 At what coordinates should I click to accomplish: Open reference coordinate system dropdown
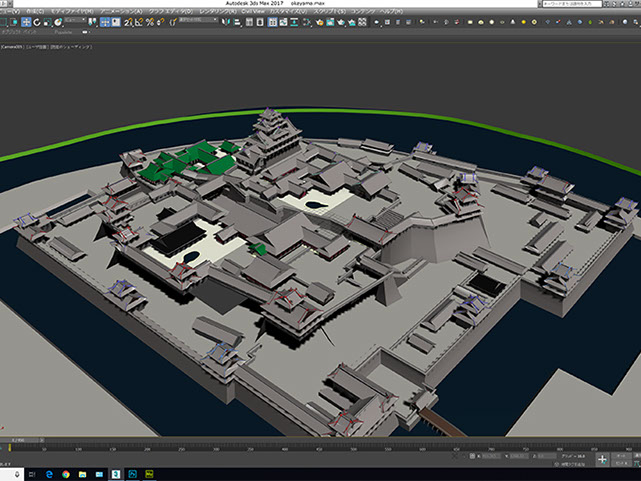[x=75, y=22]
